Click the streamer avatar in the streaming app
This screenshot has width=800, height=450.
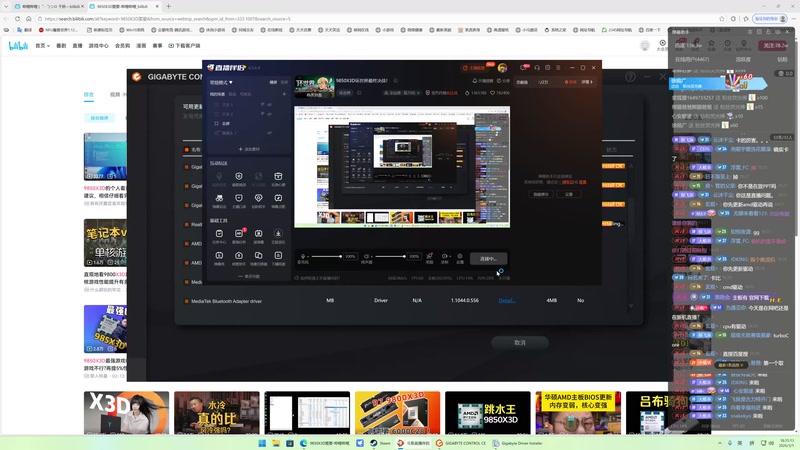point(502,67)
